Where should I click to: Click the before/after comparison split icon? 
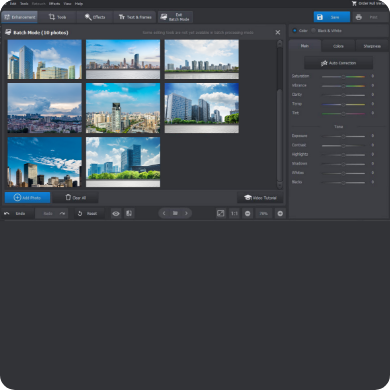[x=129, y=213]
